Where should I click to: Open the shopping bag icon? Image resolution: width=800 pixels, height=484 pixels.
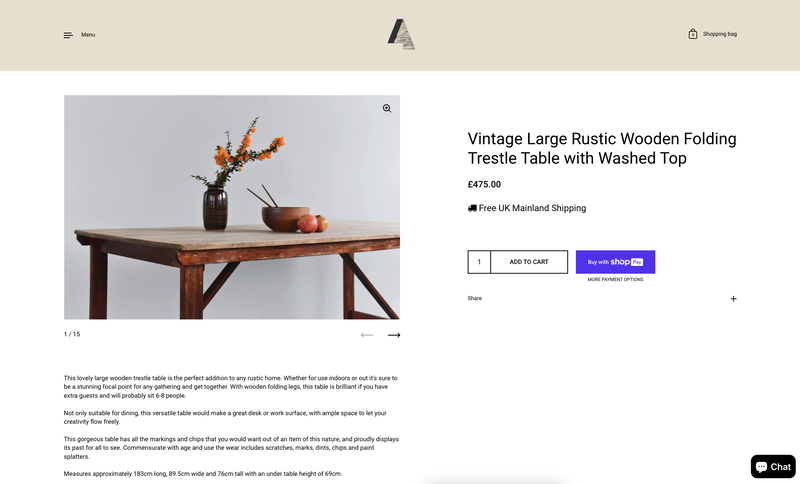tap(692, 34)
